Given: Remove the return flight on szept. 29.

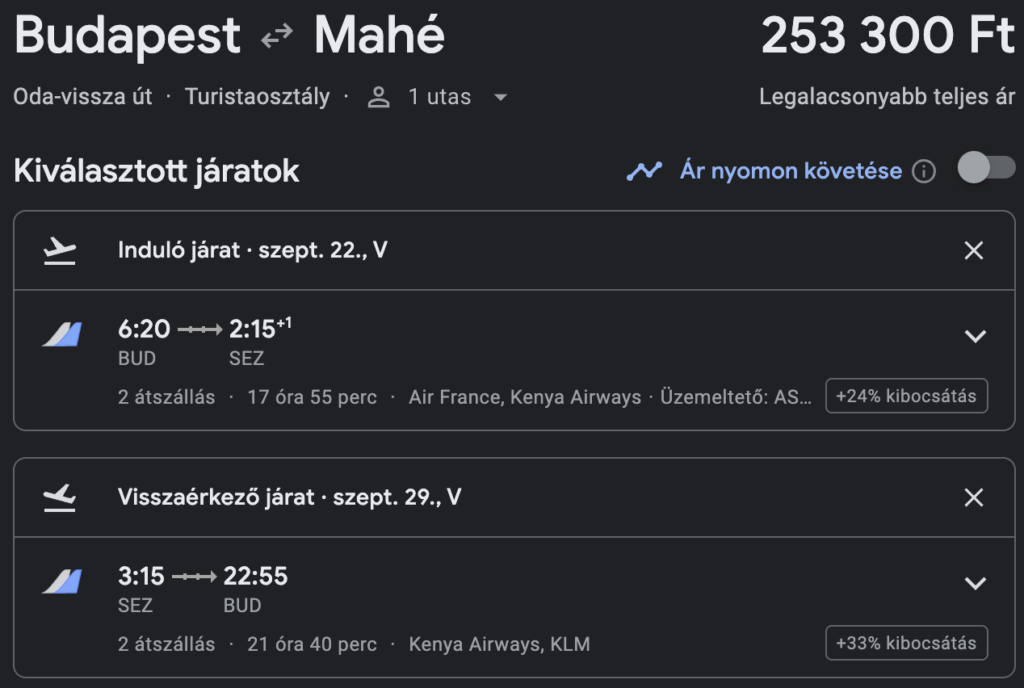Looking at the screenshot, I should click(x=974, y=498).
